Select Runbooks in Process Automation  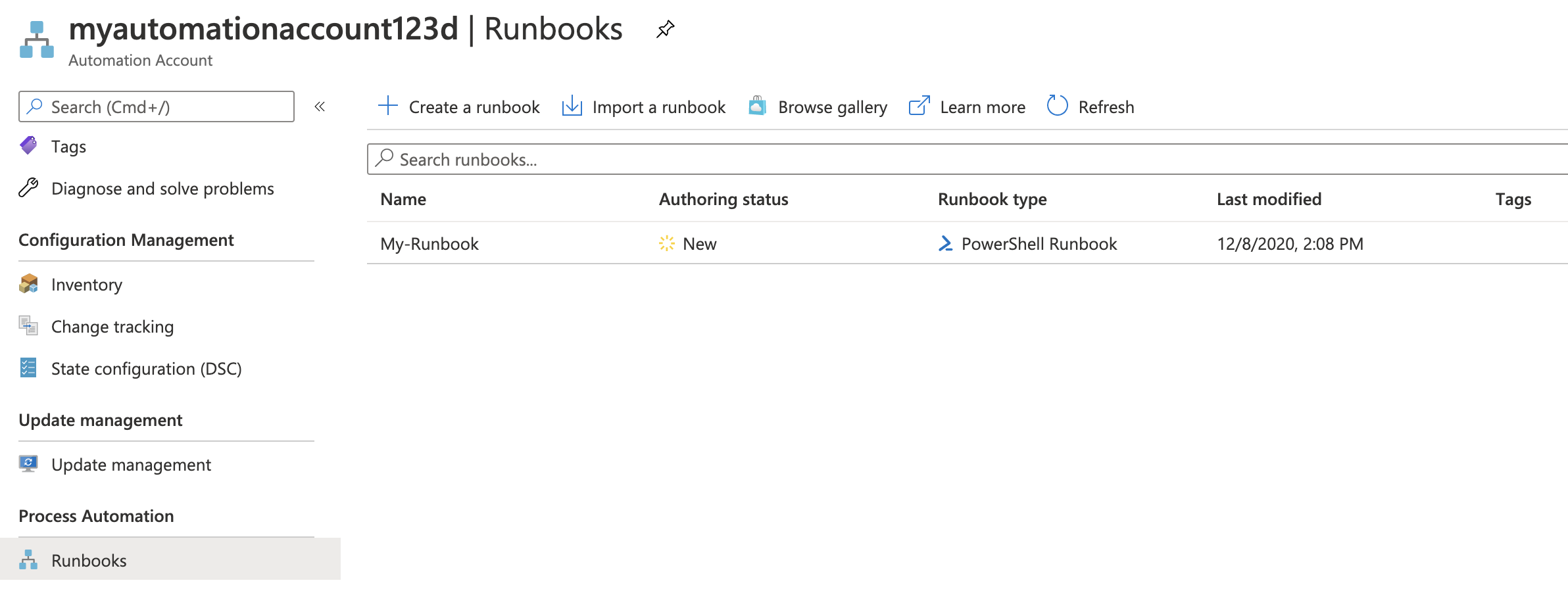click(x=170, y=560)
